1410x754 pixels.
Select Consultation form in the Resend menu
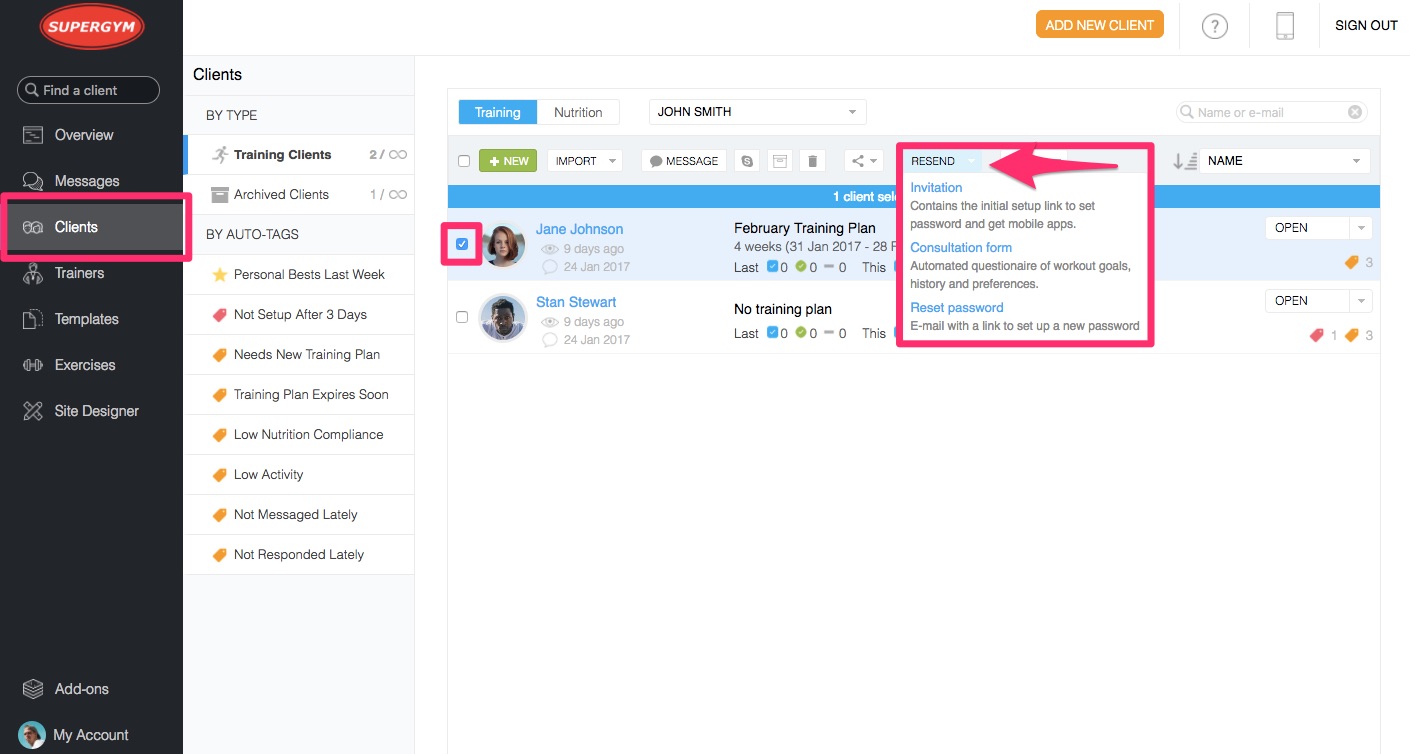tap(961, 248)
